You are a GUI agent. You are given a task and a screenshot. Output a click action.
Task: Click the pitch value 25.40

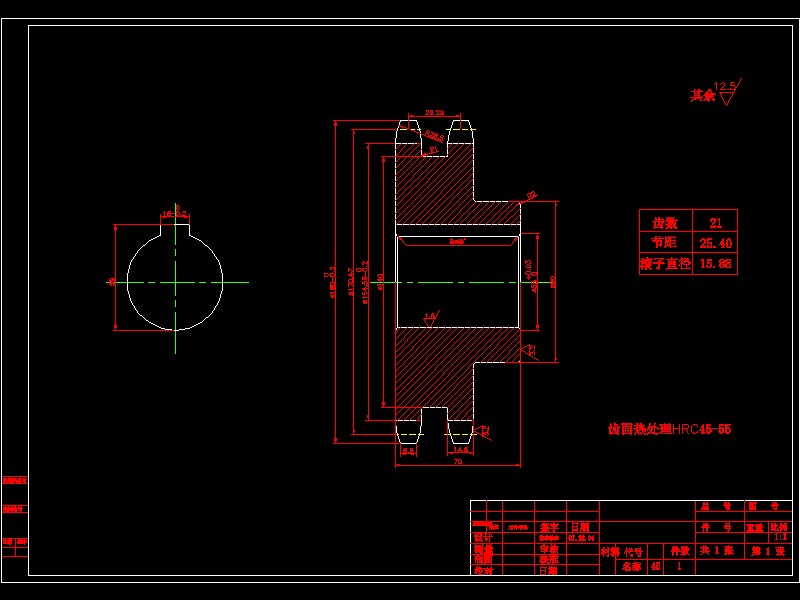click(x=715, y=243)
